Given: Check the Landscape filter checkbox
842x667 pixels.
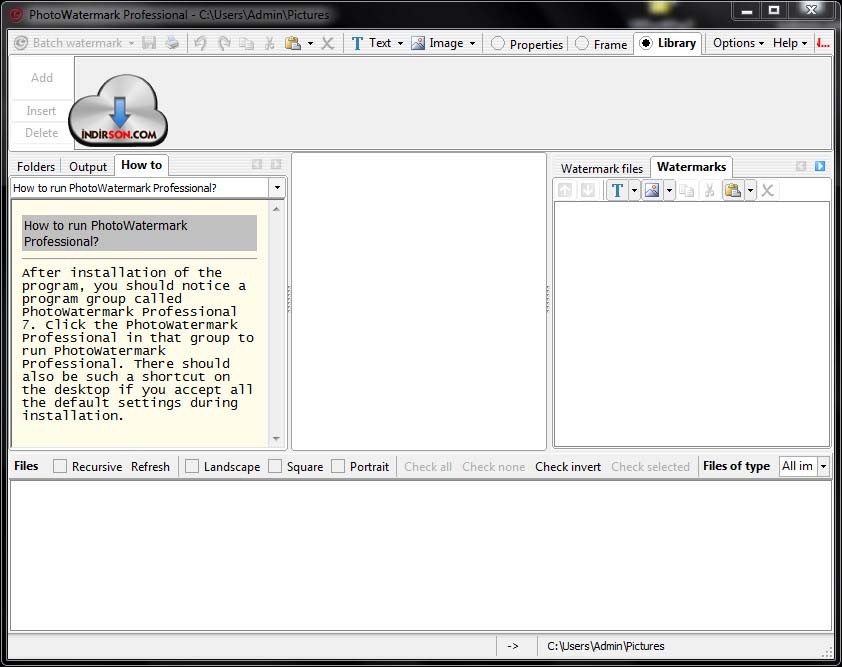Looking at the screenshot, I should point(192,466).
